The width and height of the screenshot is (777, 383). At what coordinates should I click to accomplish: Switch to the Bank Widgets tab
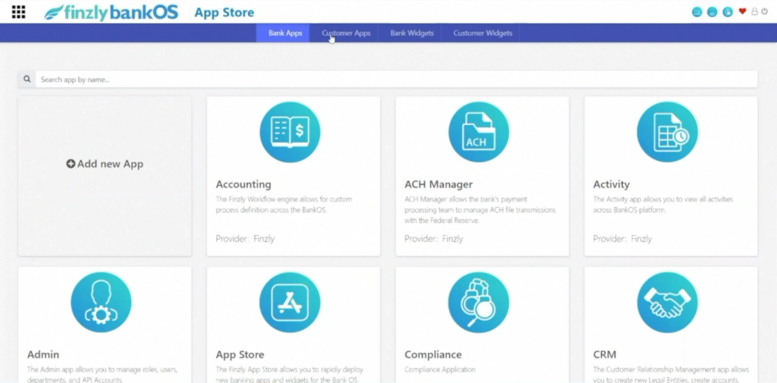click(412, 33)
